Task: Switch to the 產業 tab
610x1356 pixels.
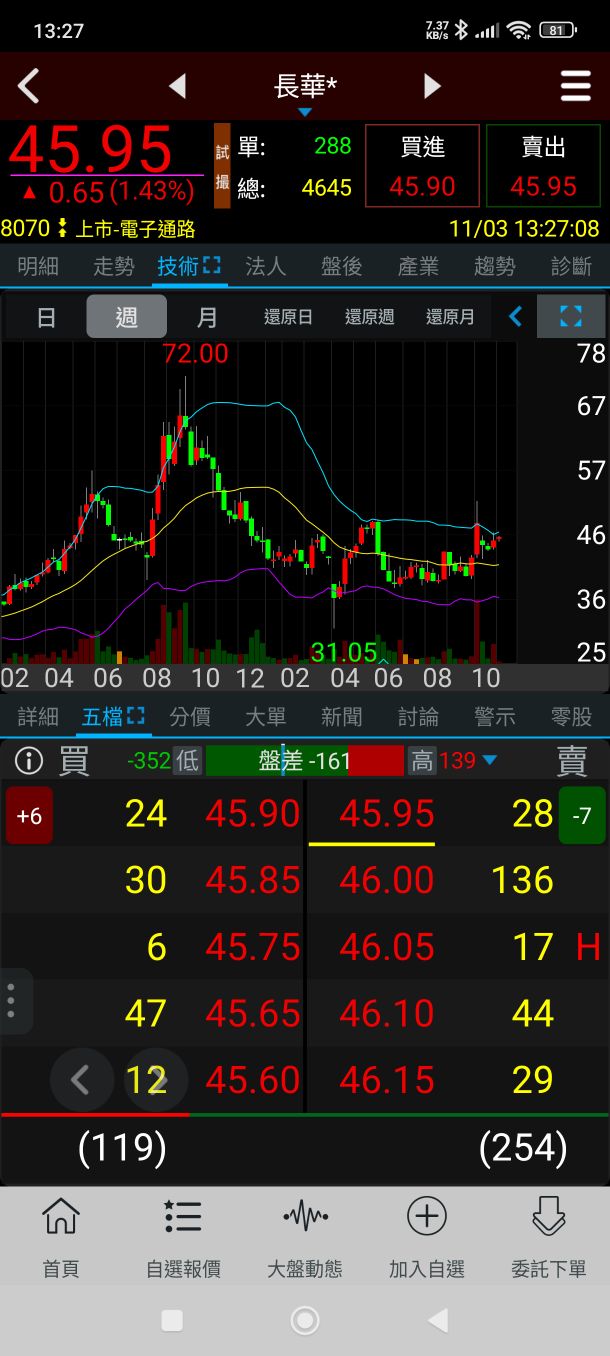Action: [x=418, y=266]
